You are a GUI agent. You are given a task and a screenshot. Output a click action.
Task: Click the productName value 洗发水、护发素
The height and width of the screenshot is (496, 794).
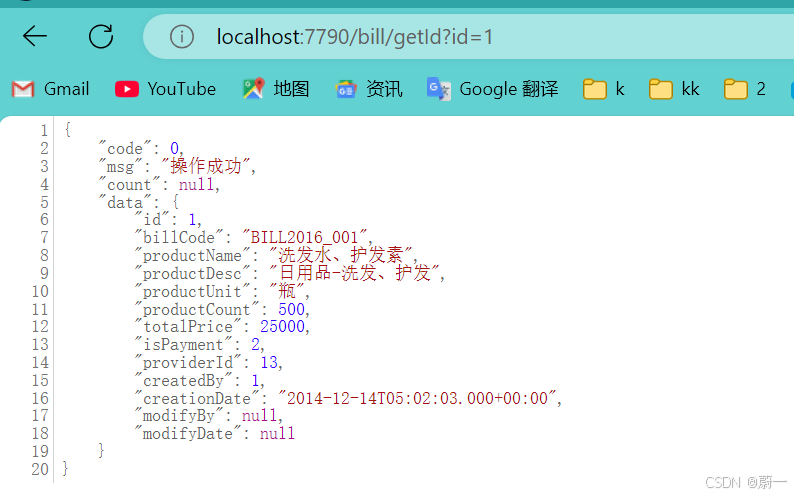[x=340, y=255]
